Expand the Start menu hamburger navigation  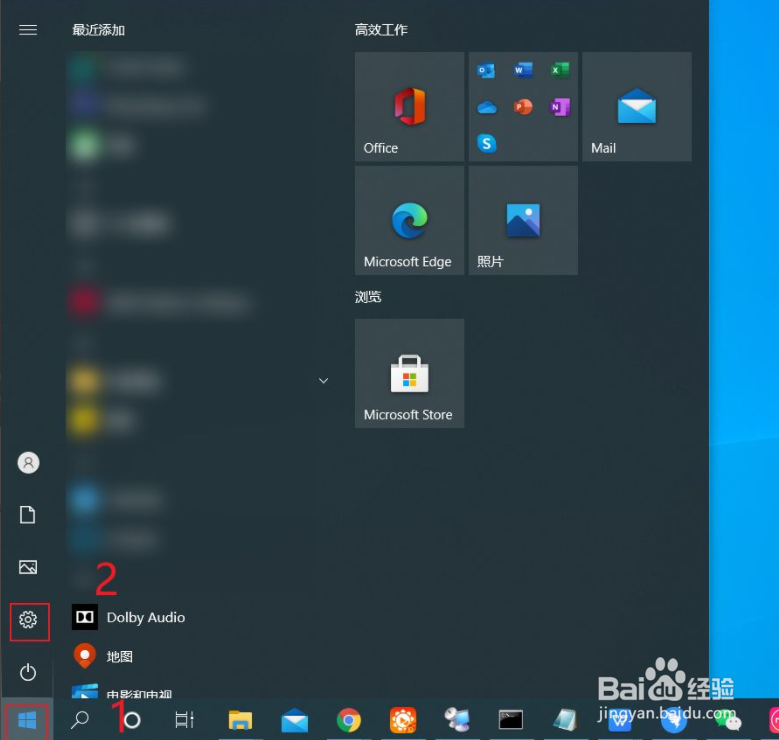(x=28, y=30)
